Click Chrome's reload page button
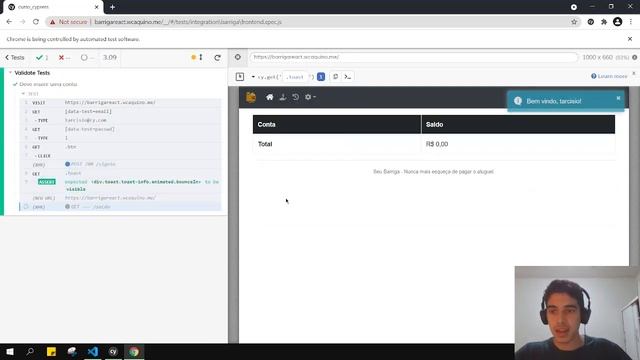This screenshot has width=640, height=360. 36,22
